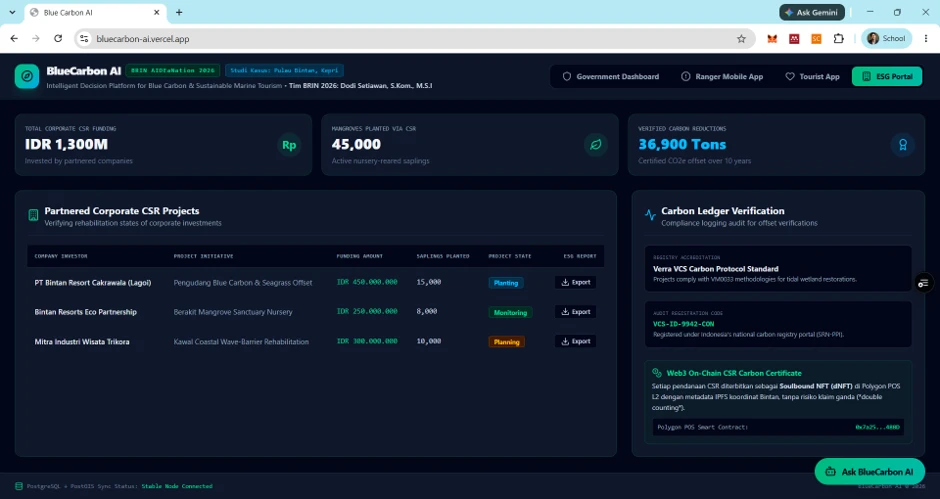940x499 pixels.
Task: Click the Studi Kasus Pulau Bintan badge
Action: tap(284, 70)
